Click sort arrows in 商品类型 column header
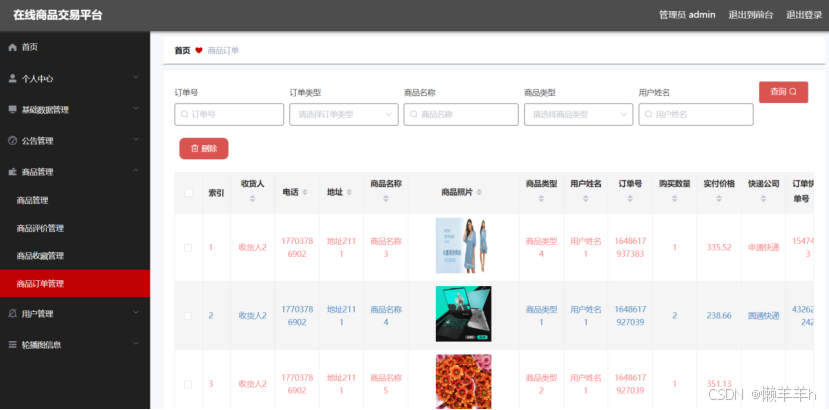Viewport: 829px width, 410px height. tap(541, 199)
